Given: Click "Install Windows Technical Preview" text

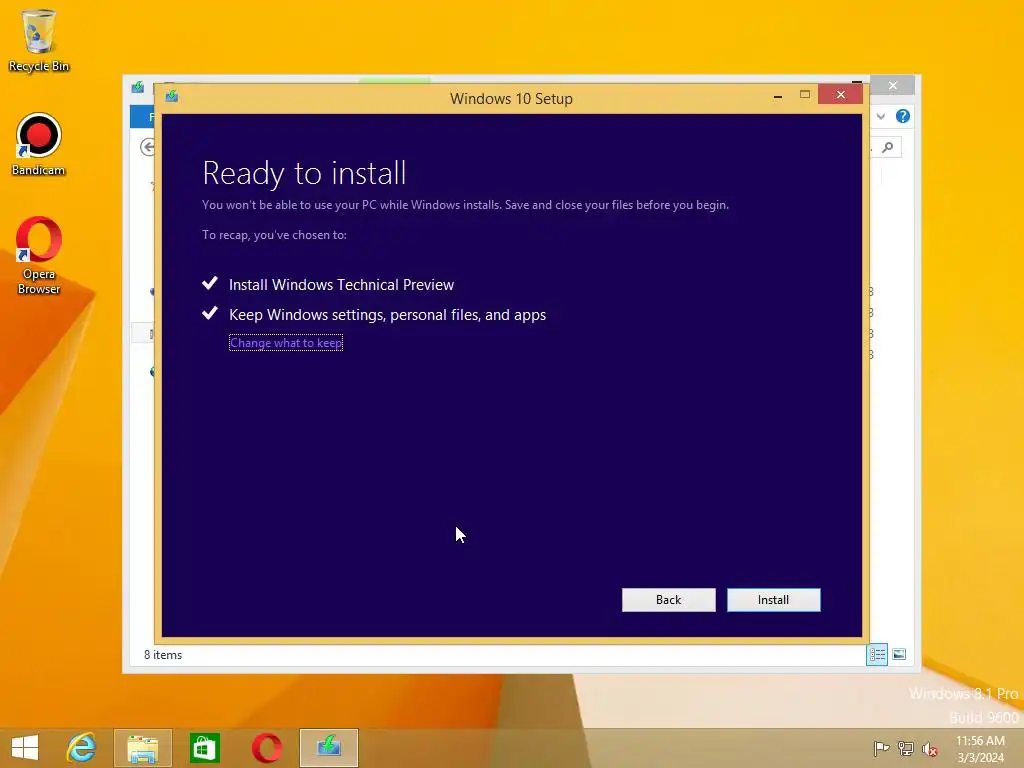Looking at the screenshot, I should (342, 285).
